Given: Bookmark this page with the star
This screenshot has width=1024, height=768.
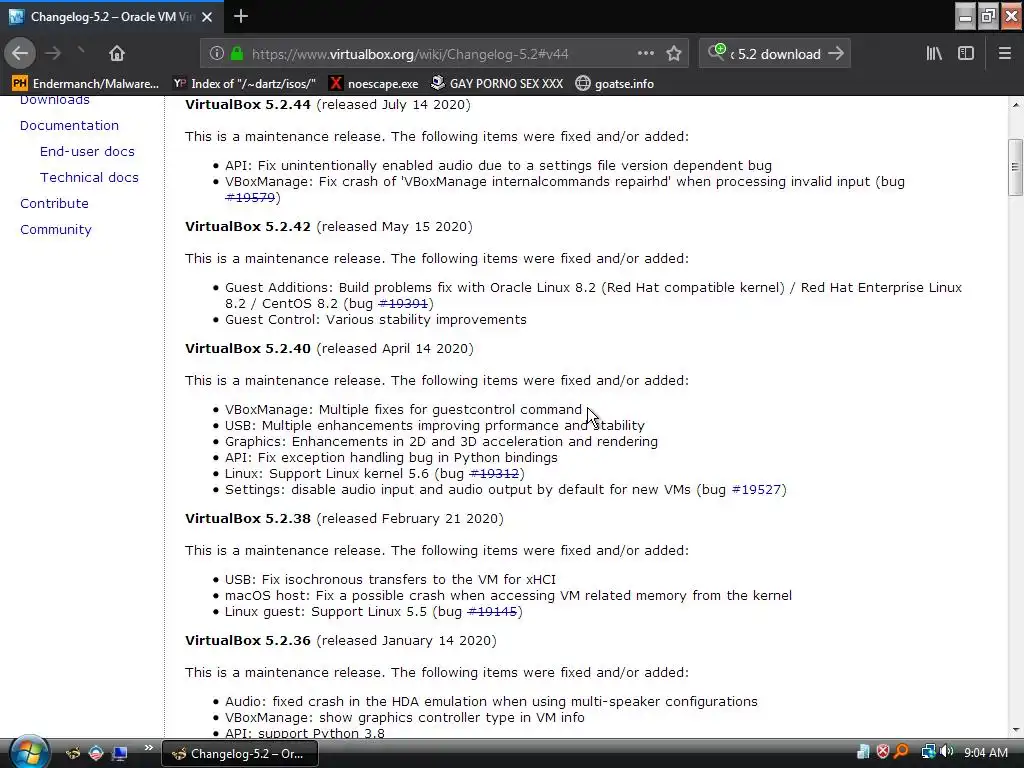Looking at the screenshot, I should (x=674, y=54).
